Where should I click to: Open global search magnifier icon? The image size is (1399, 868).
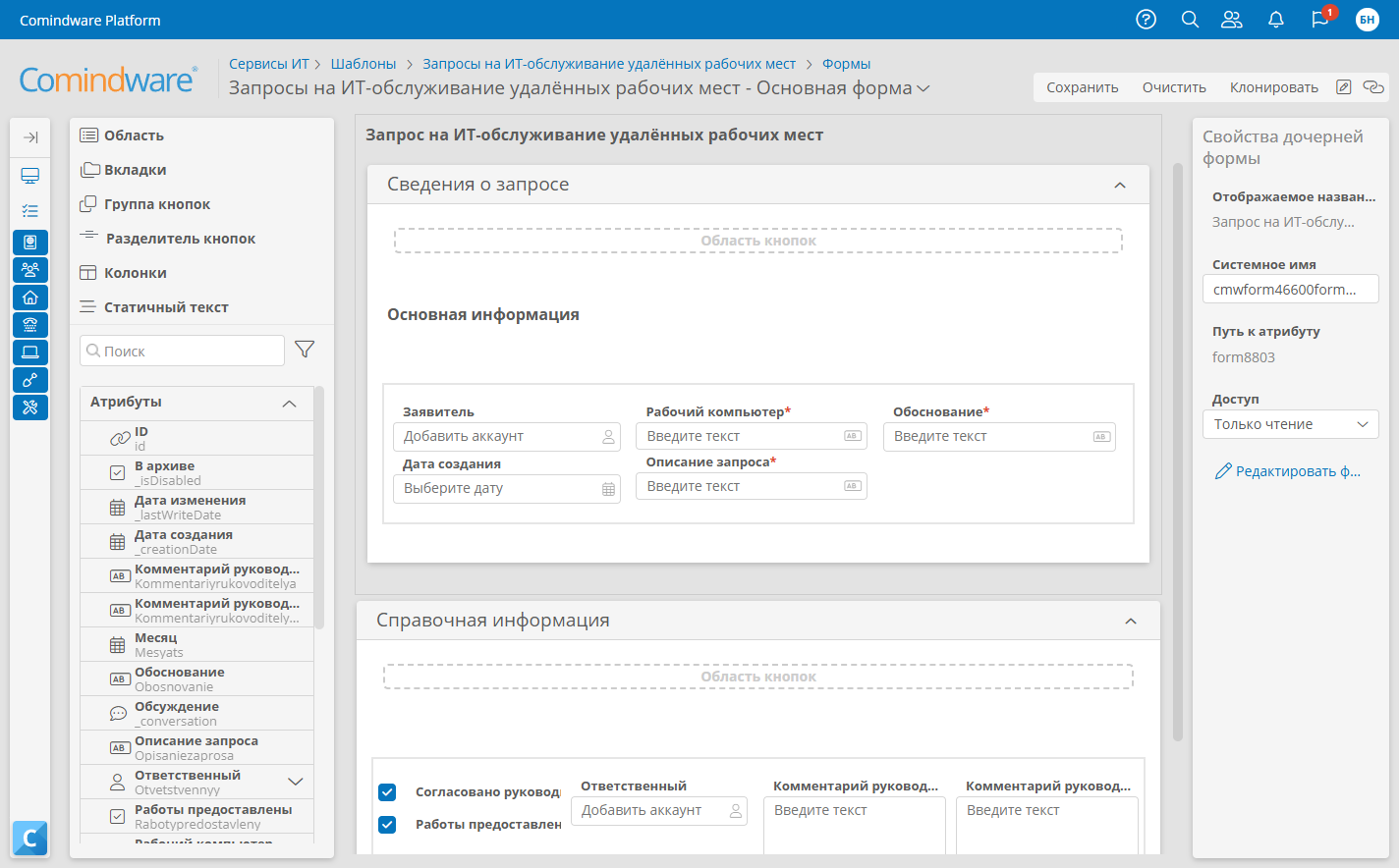coord(1190,20)
